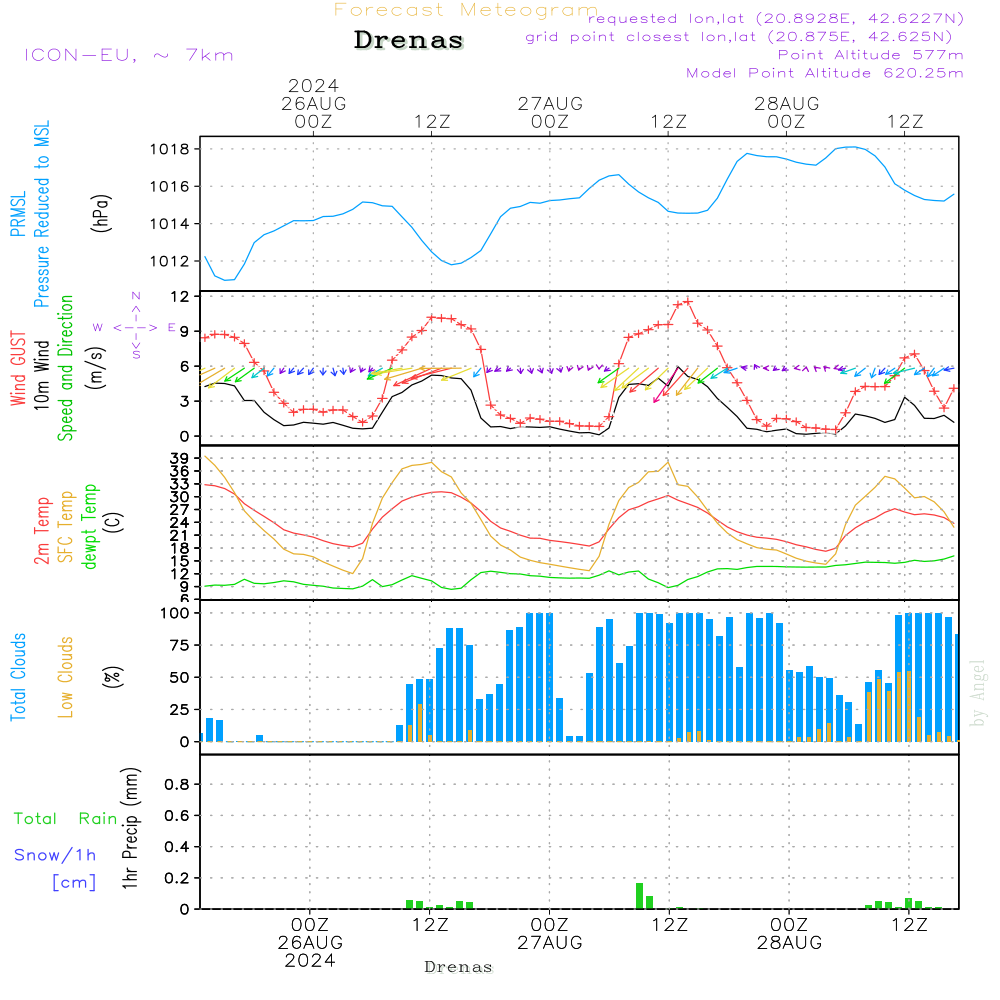Click the bottom-axis "28AUG" date label
The height and width of the screenshot is (1000, 1000).
tap(789, 943)
